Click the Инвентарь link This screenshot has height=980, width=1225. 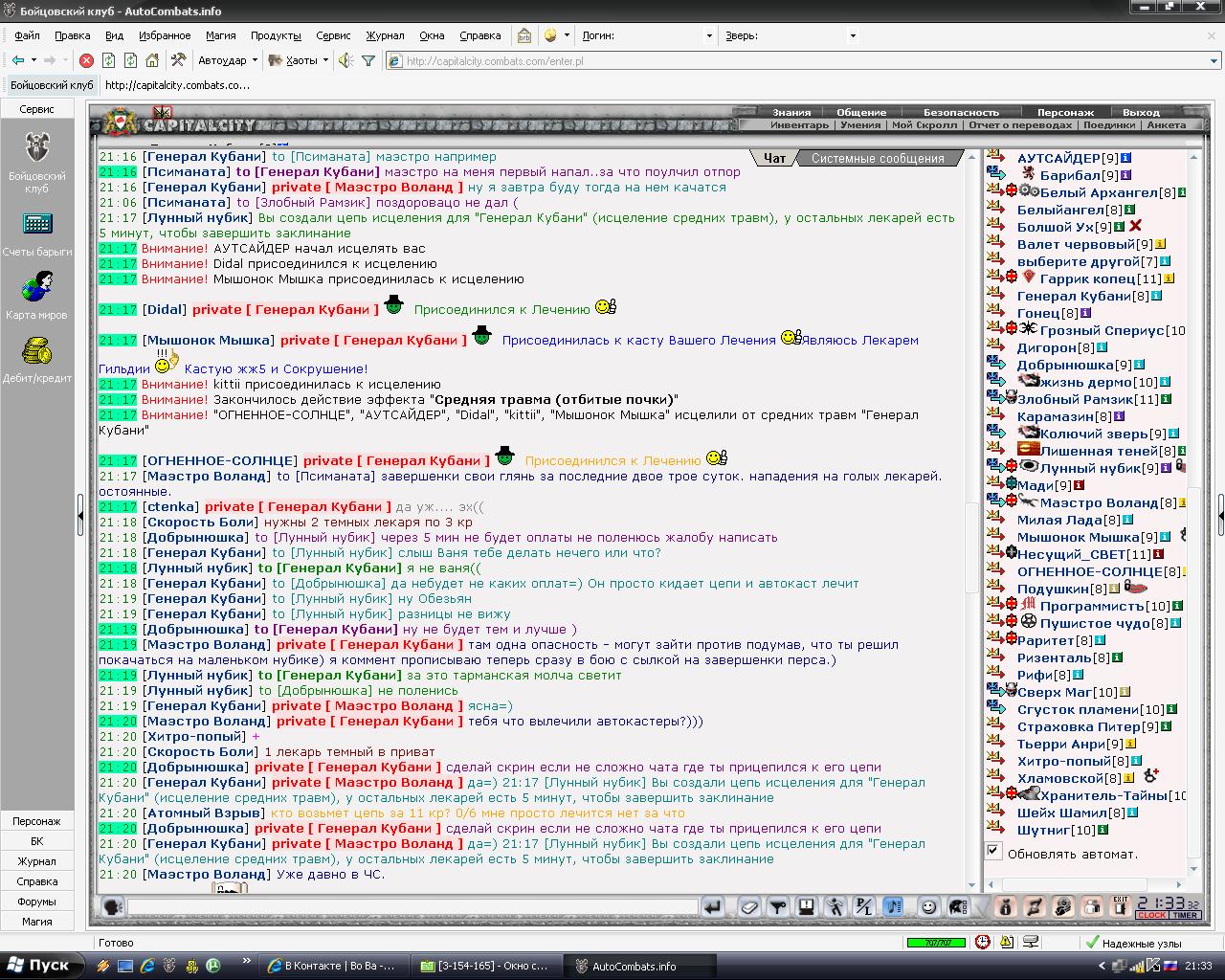click(x=799, y=125)
